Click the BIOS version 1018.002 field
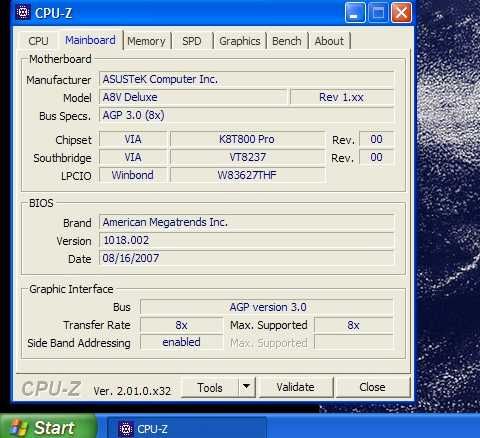The height and width of the screenshot is (438, 480). [246, 240]
